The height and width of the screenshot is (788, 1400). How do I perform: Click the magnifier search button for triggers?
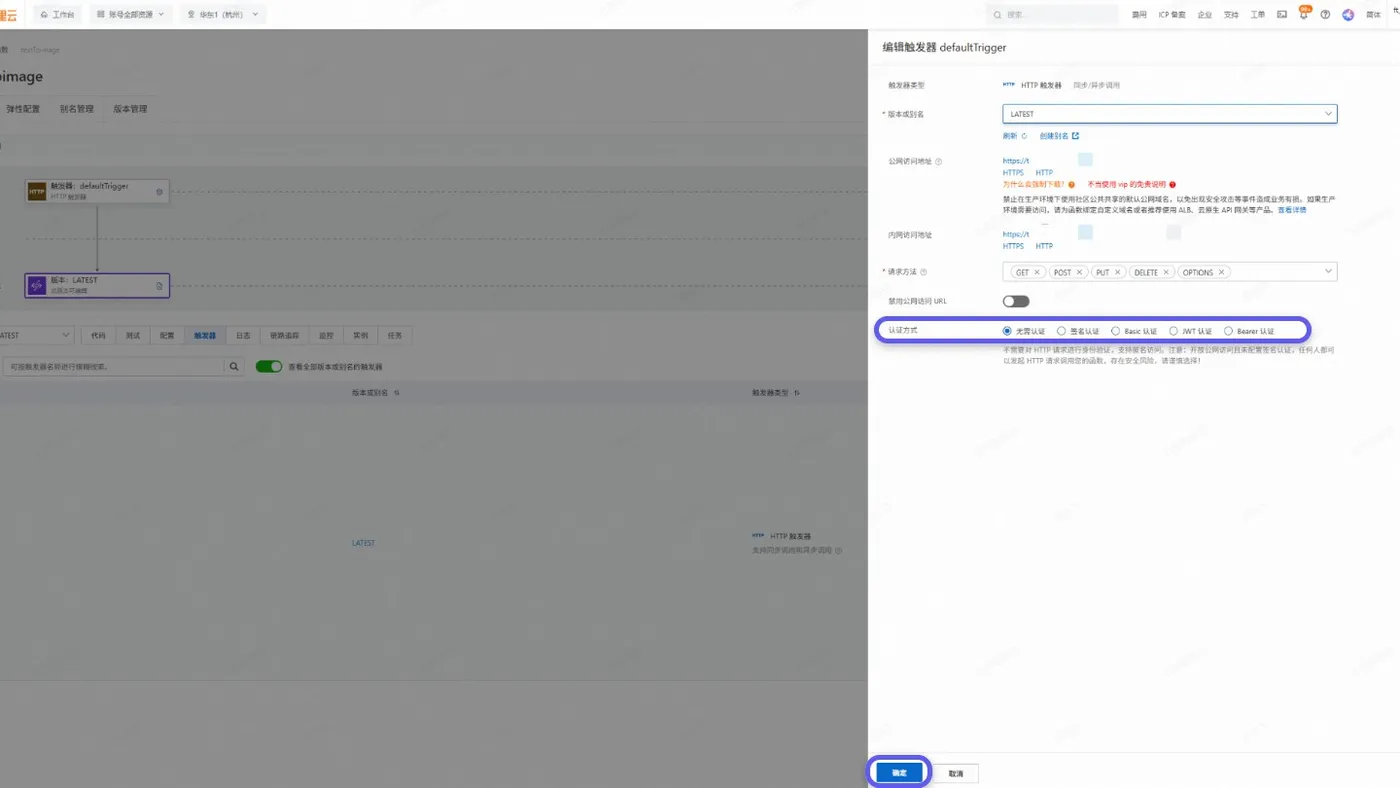[x=234, y=367]
